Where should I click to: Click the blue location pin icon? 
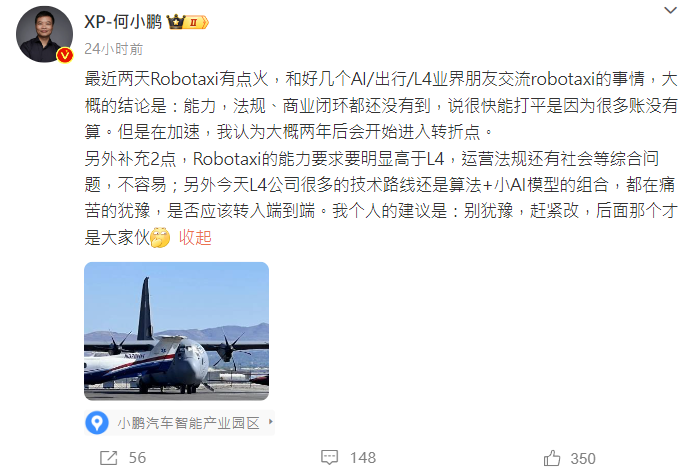coord(97,423)
